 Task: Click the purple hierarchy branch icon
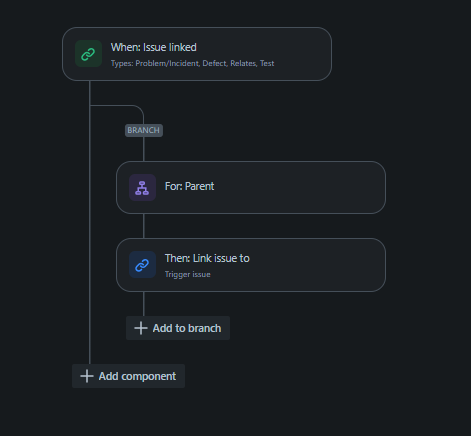coord(142,188)
